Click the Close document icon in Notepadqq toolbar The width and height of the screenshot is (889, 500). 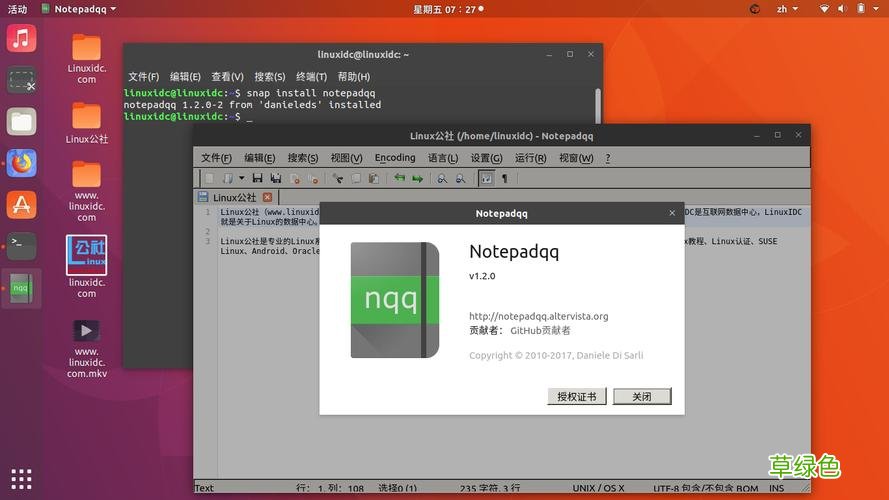[x=295, y=179]
